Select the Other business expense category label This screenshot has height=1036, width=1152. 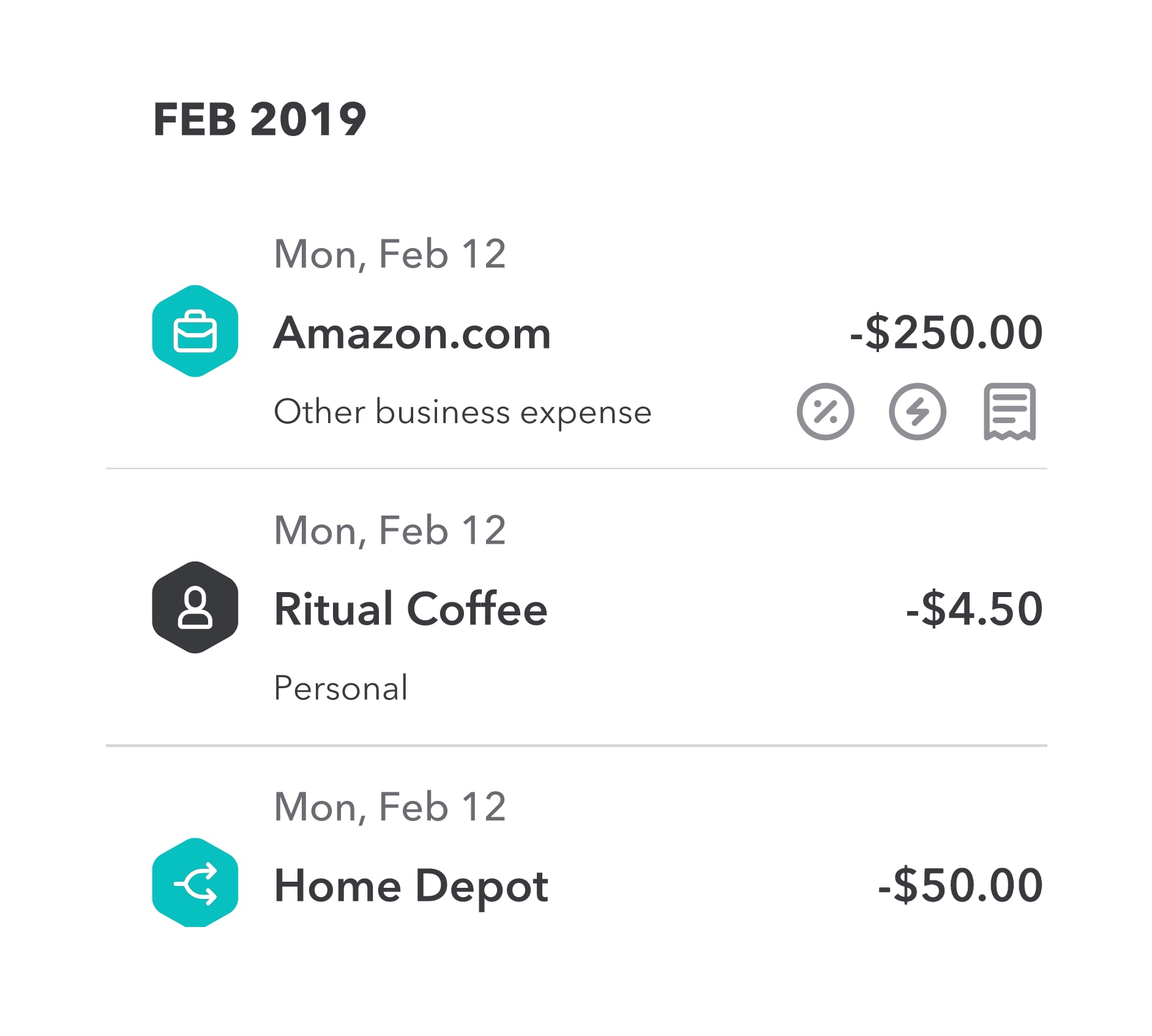(x=462, y=411)
